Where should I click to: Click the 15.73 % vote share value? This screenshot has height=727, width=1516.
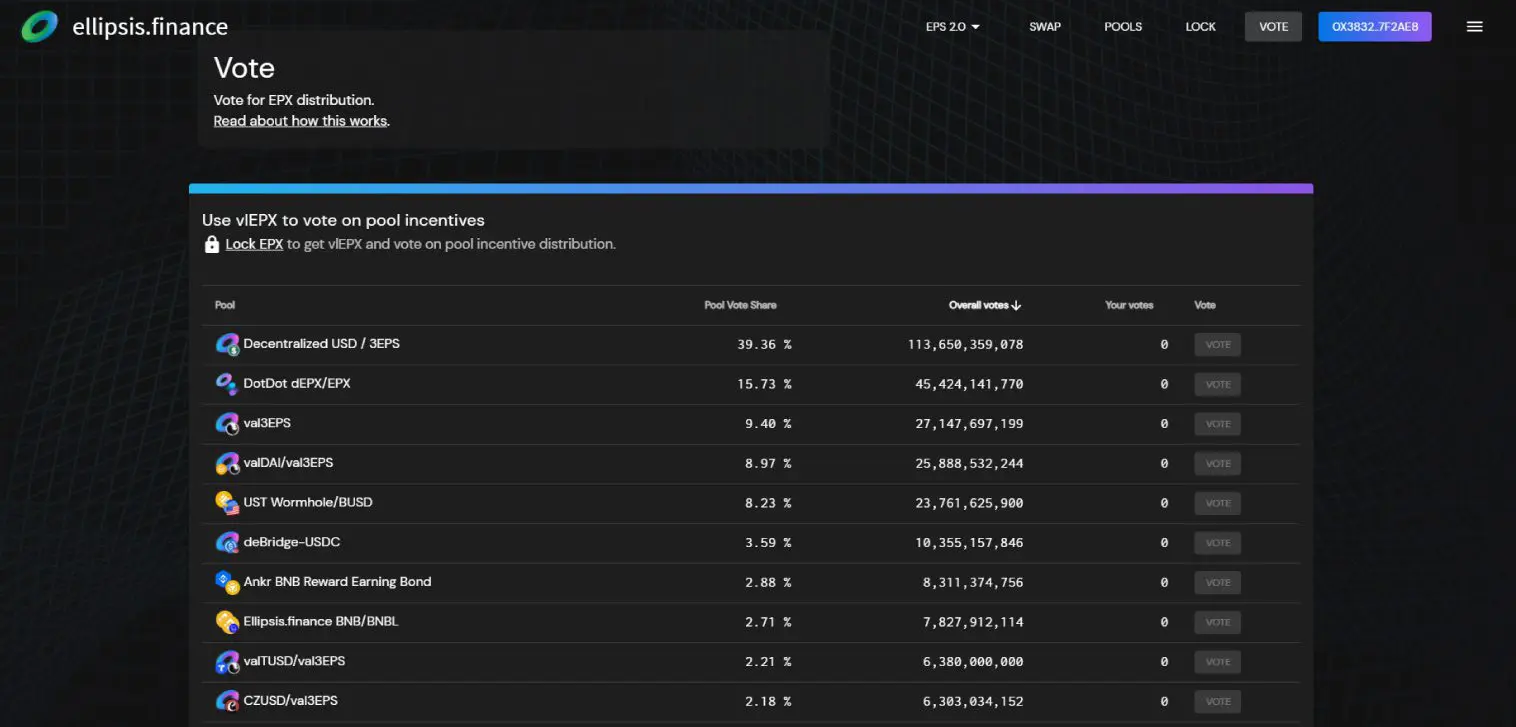pos(764,384)
